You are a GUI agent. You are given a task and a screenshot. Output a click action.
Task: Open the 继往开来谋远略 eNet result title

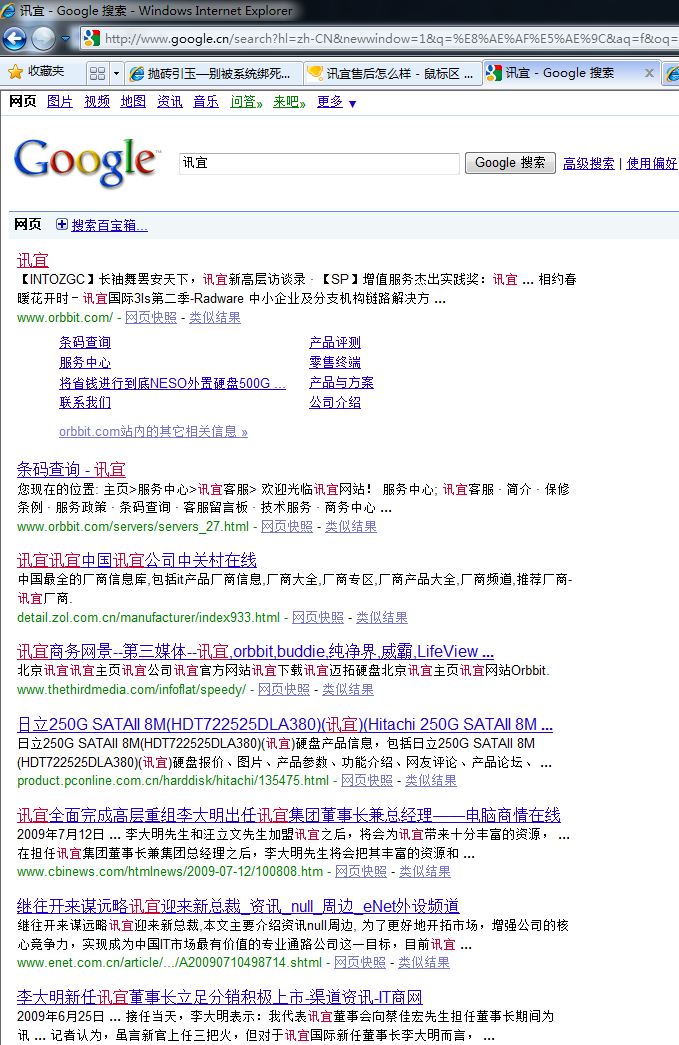[x=238, y=906]
